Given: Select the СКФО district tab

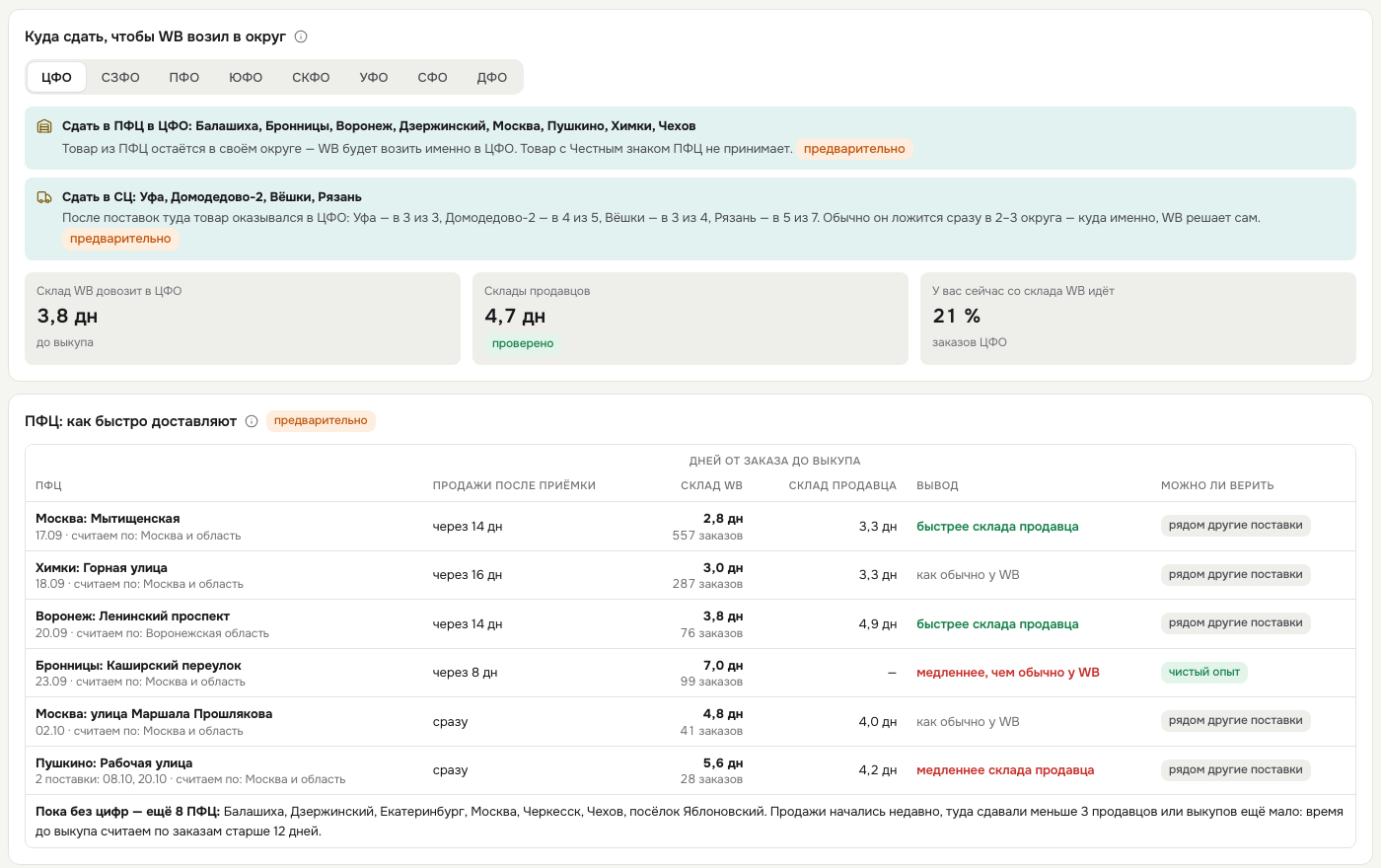Looking at the screenshot, I should click(311, 77).
